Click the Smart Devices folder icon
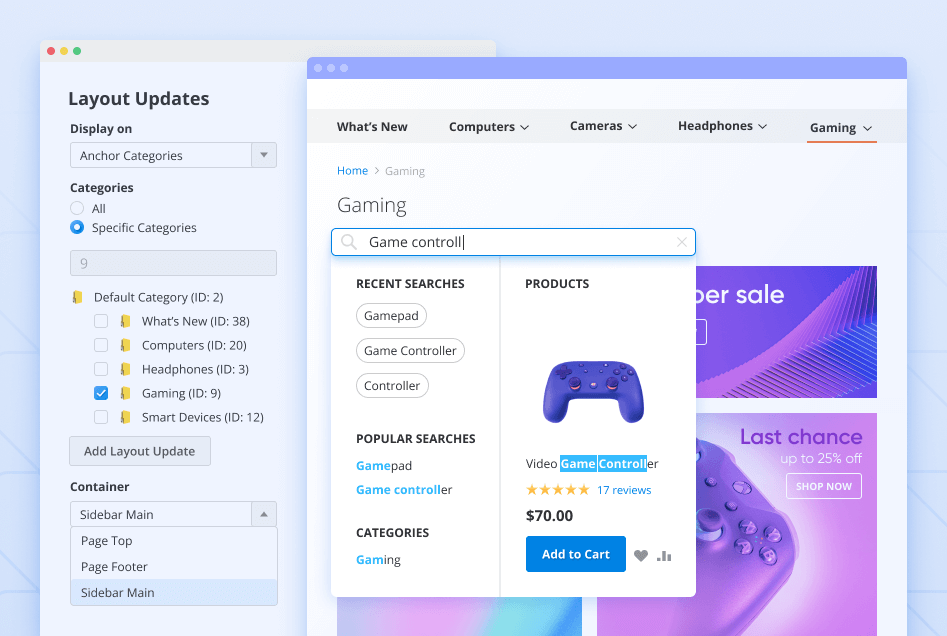 click(x=126, y=418)
